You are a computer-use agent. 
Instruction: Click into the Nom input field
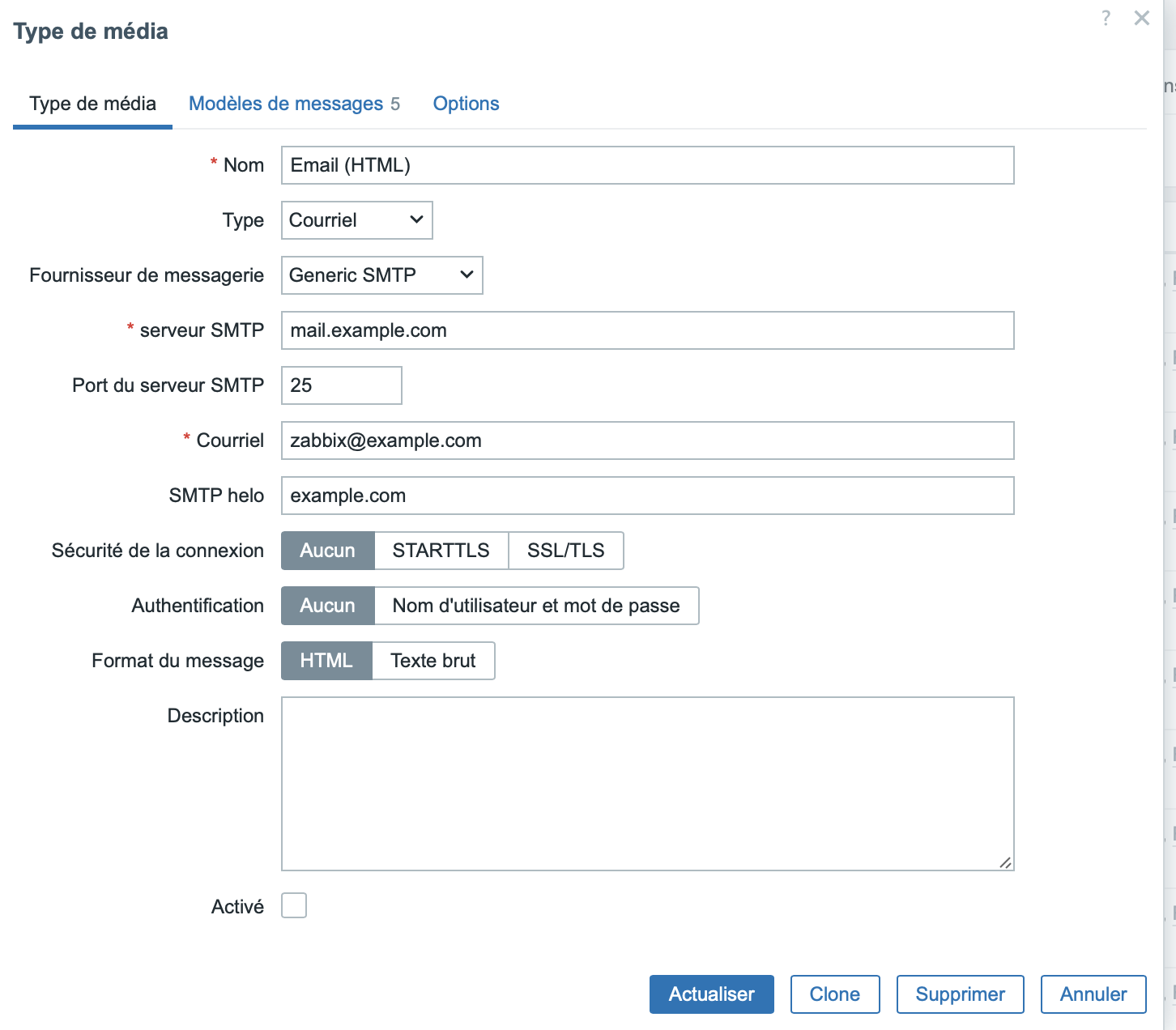pos(647,165)
